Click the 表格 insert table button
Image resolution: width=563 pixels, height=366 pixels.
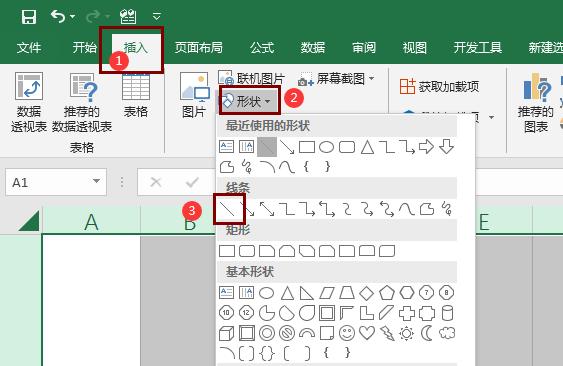coord(136,96)
